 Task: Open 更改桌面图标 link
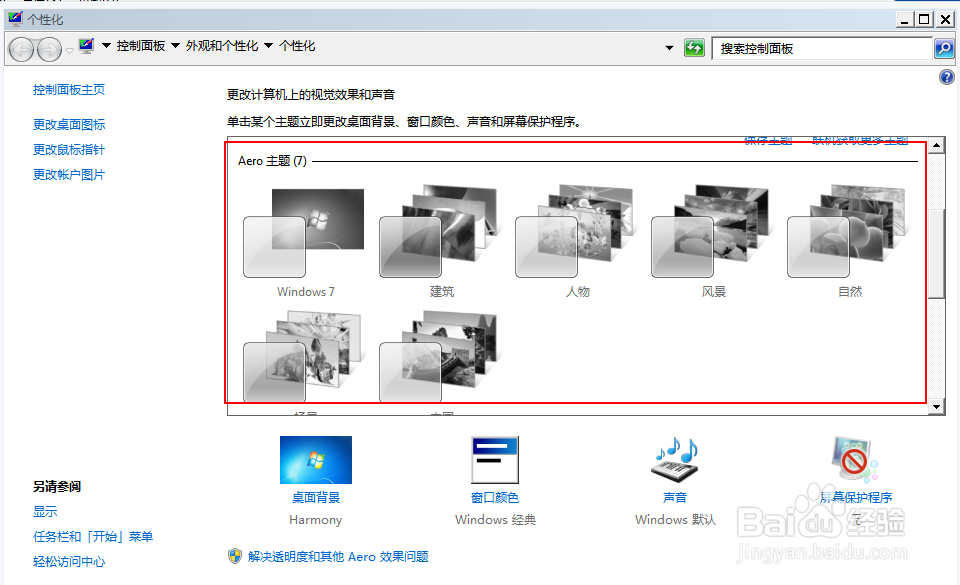[69, 125]
